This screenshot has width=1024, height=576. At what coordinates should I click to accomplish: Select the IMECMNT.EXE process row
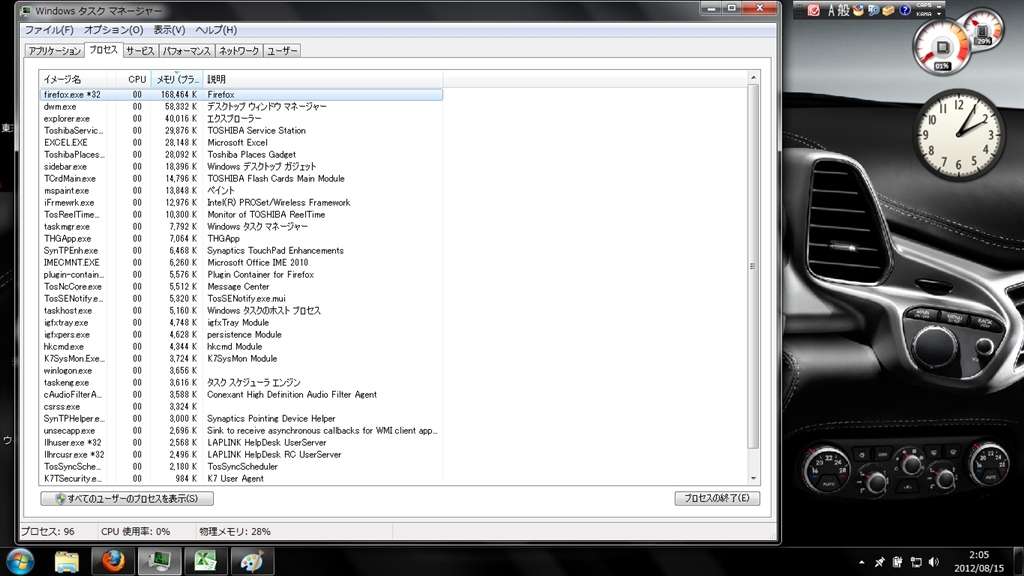241,263
